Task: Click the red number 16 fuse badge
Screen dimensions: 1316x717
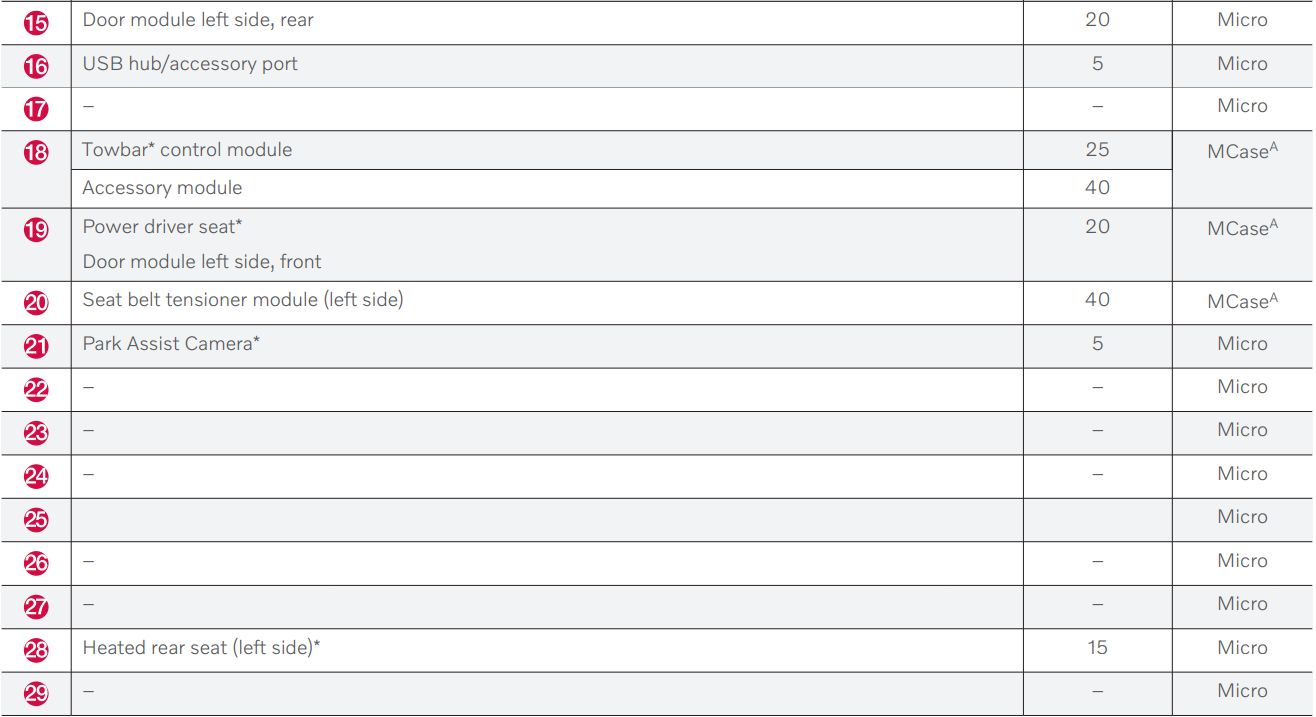Action: (x=36, y=66)
